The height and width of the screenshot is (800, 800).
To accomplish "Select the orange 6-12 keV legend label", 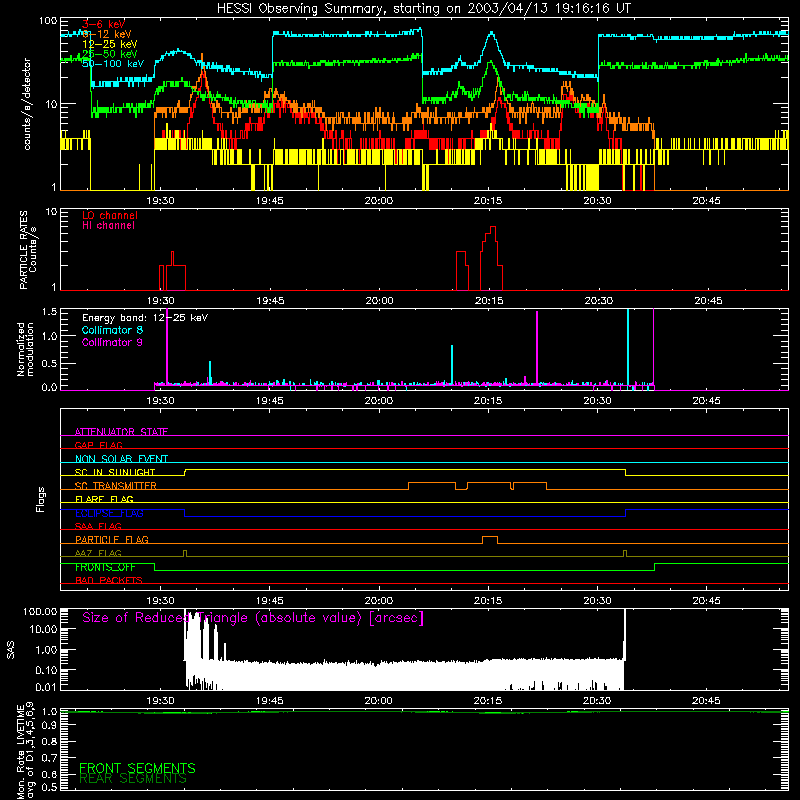I will tap(107, 34).
